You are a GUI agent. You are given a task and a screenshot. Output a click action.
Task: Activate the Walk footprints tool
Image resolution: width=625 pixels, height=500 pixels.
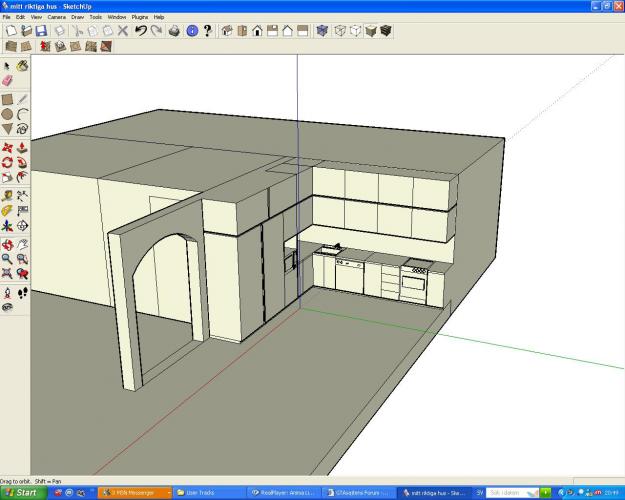point(22,292)
